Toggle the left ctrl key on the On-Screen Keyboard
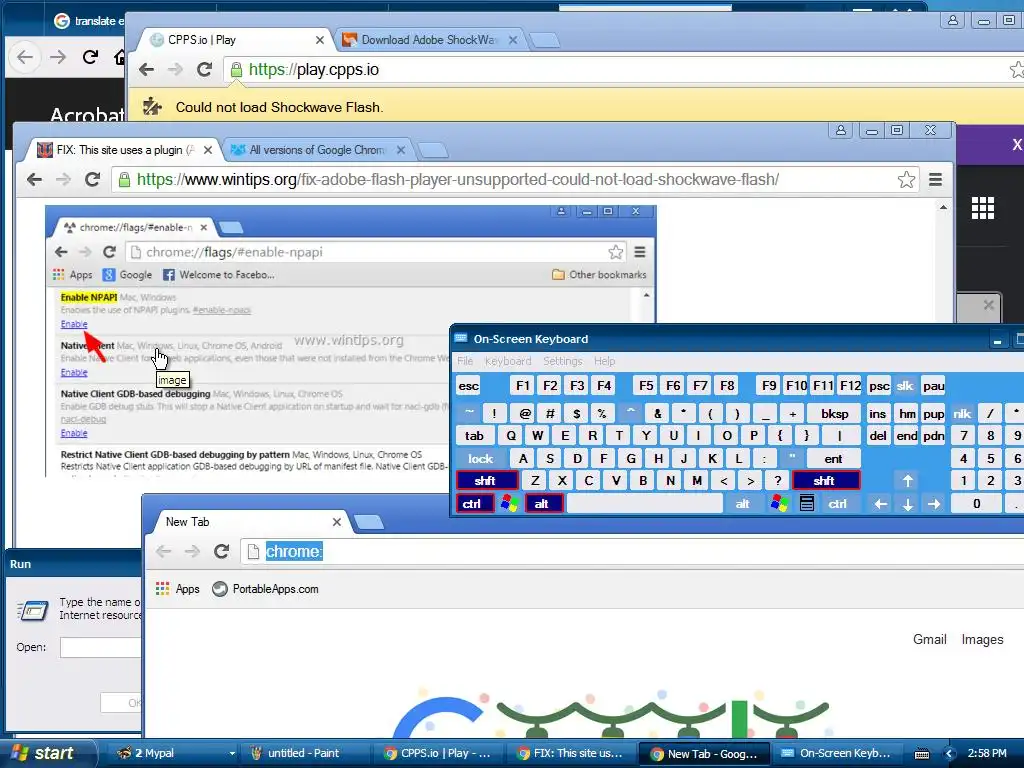Screen dimensions: 1024x768 pyautogui.click(x=474, y=504)
